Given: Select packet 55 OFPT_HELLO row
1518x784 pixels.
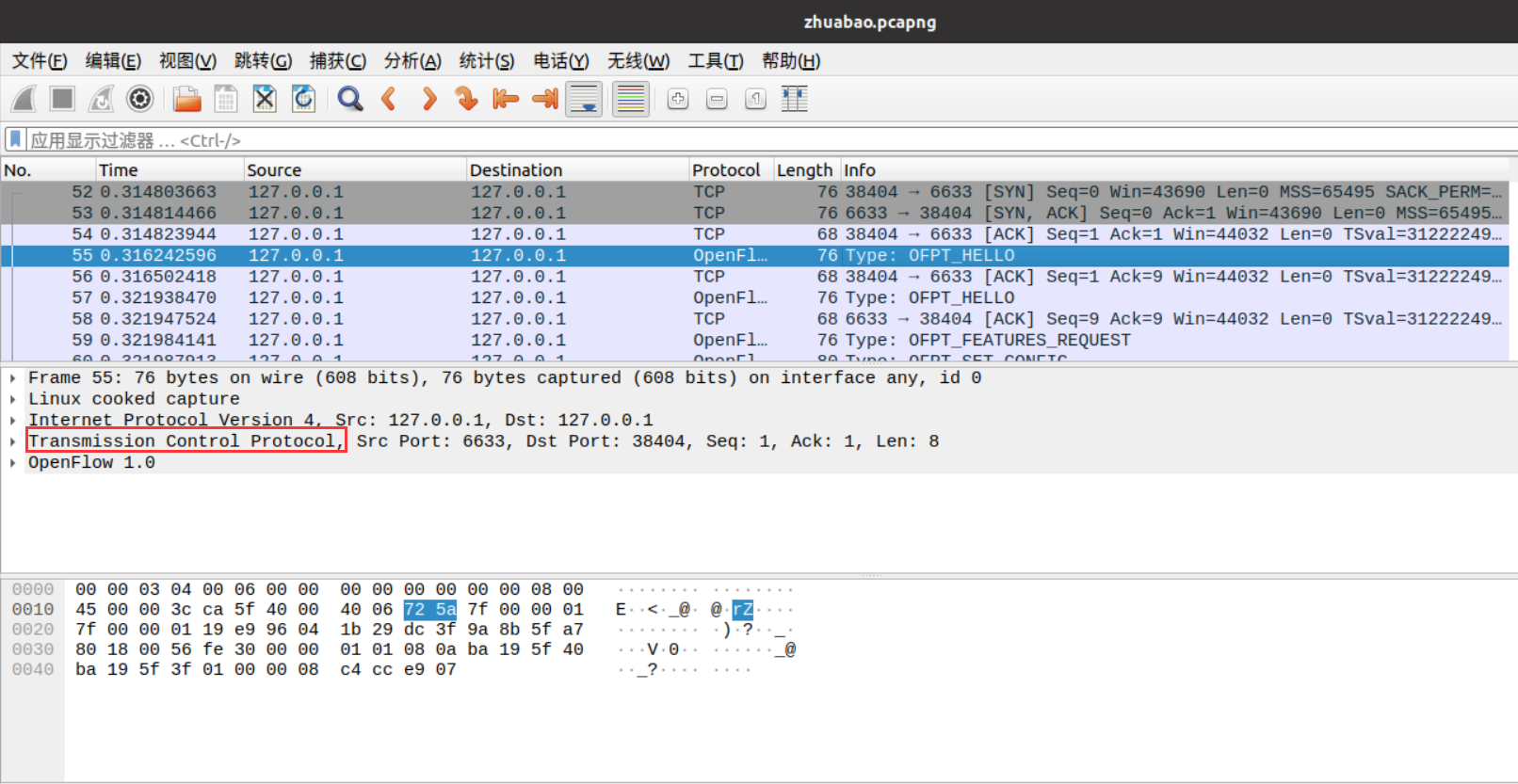Looking at the screenshot, I should (754, 255).
